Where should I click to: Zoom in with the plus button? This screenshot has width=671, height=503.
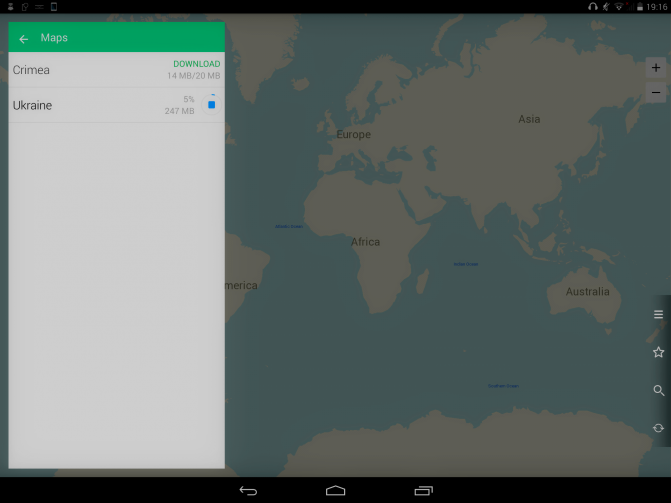[x=656, y=68]
